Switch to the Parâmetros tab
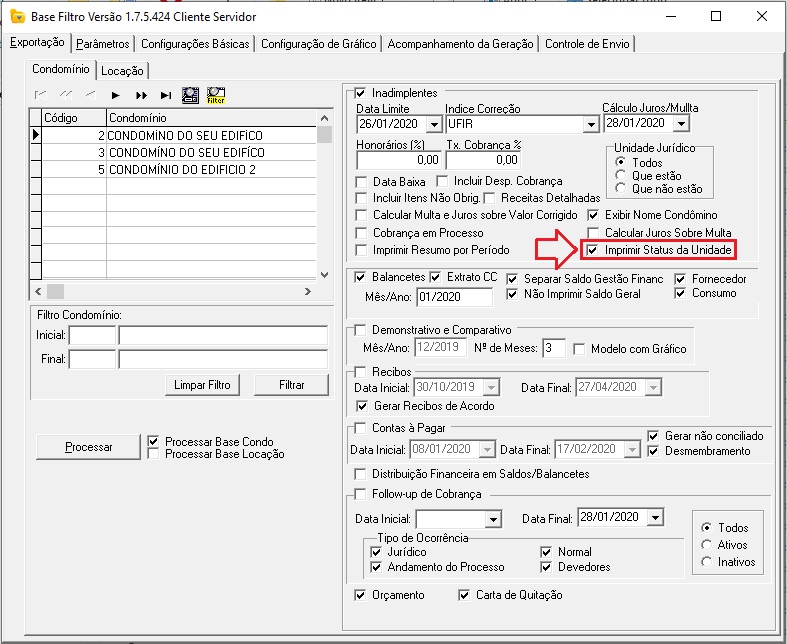Image resolution: width=787 pixels, height=644 pixels. click(x=103, y=44)
